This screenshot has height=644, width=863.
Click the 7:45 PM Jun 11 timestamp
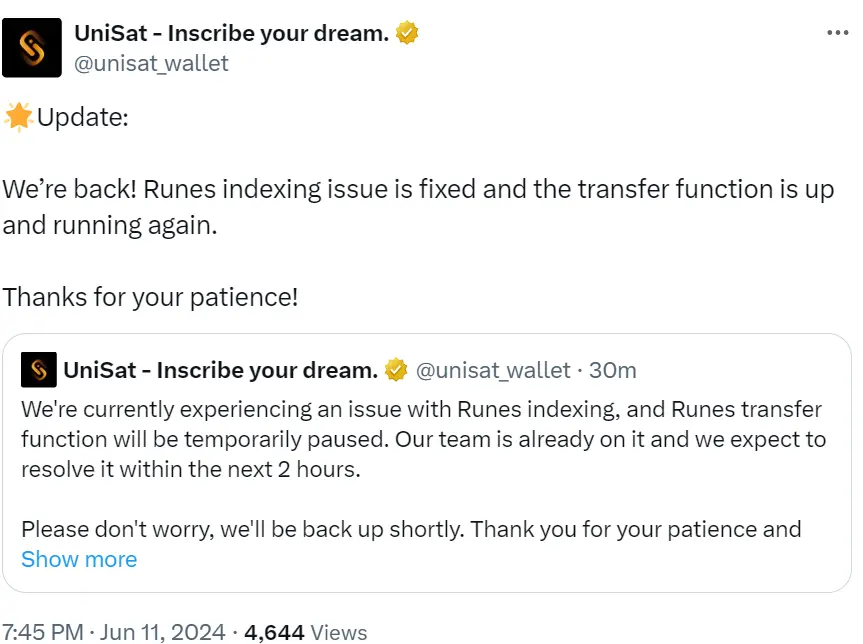(x=110, y=631)
